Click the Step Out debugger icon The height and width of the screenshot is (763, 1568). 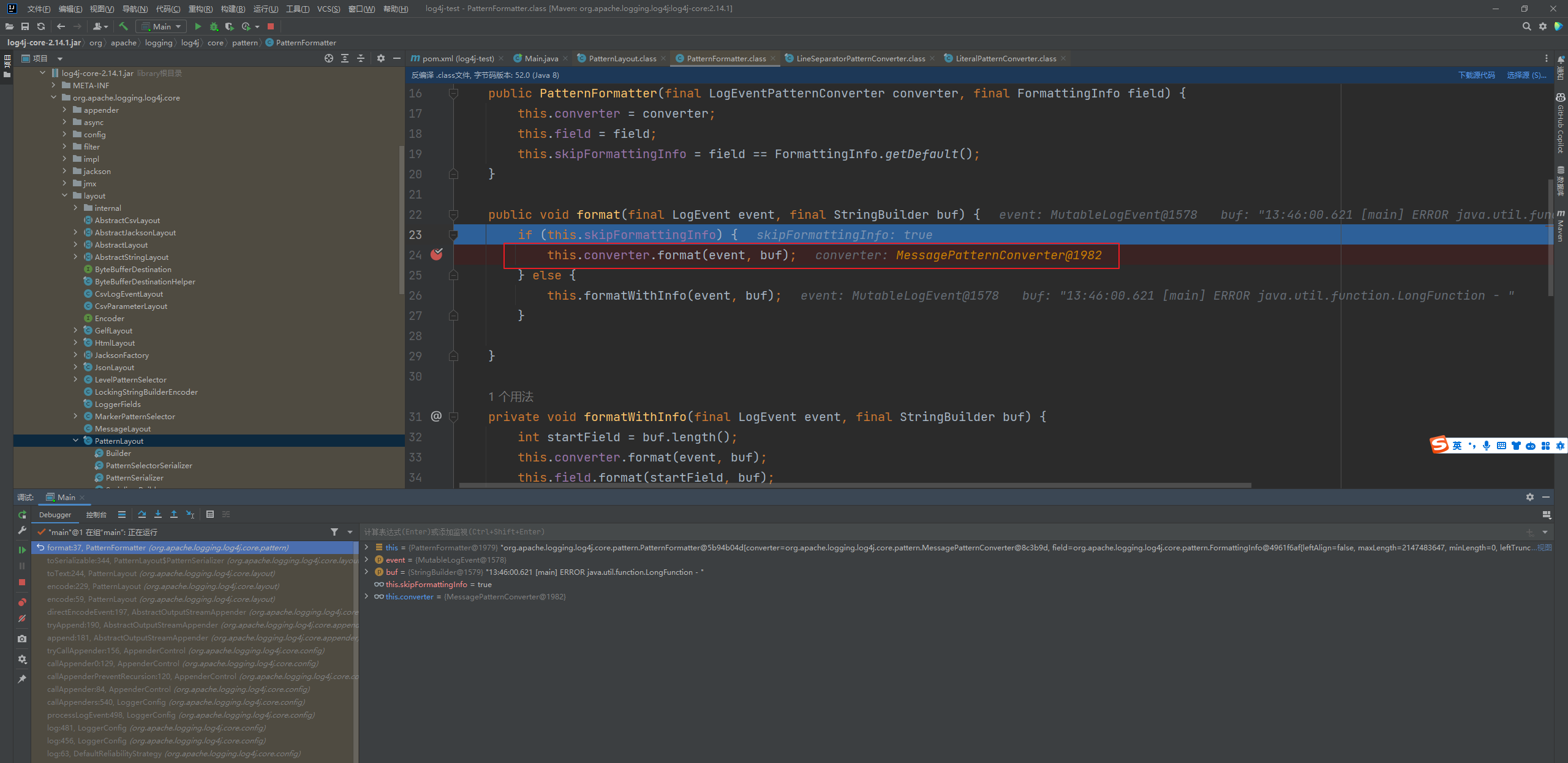[174, 515]
